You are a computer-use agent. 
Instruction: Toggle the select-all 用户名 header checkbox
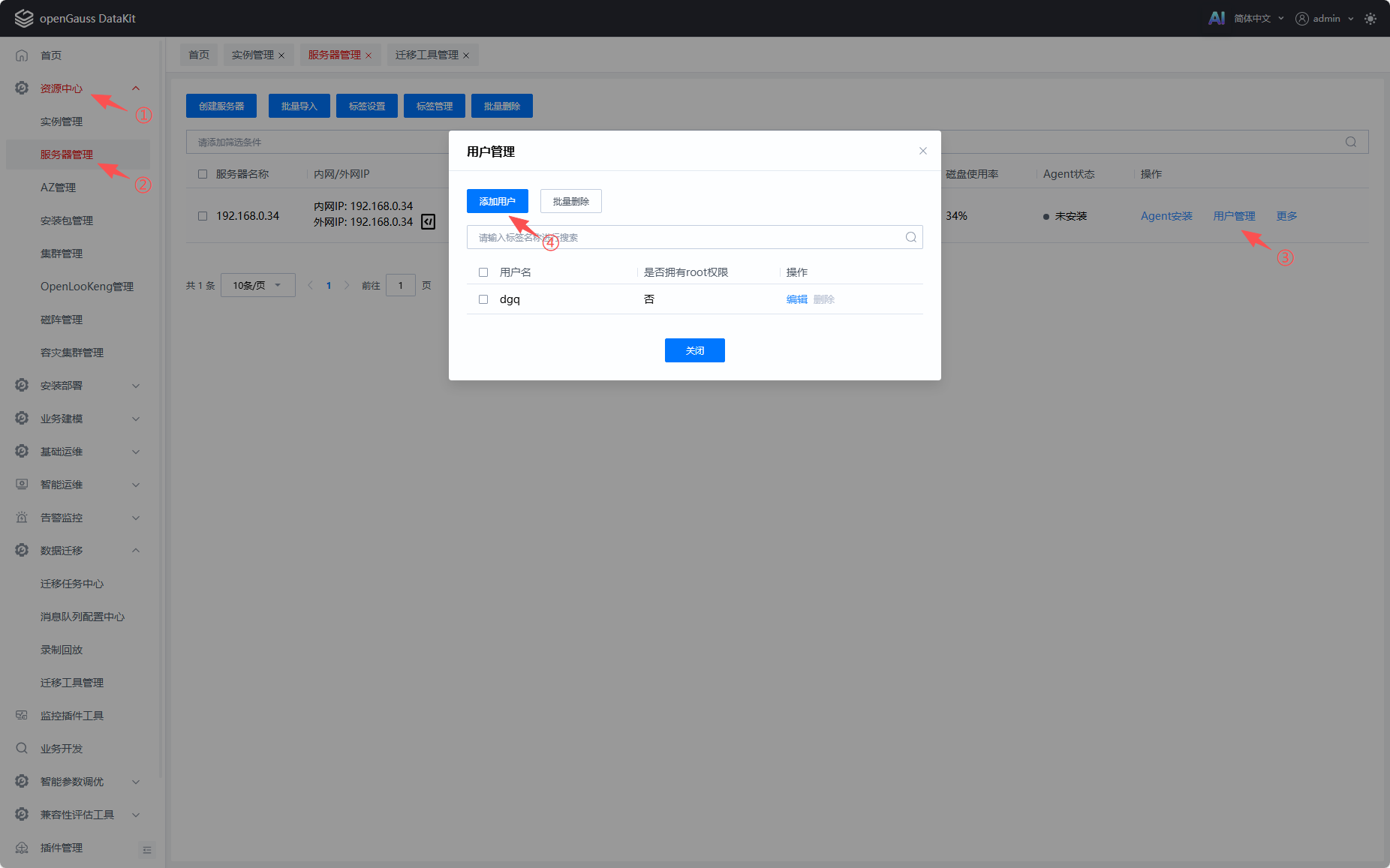pyautogui.click(x=483, y=272)
